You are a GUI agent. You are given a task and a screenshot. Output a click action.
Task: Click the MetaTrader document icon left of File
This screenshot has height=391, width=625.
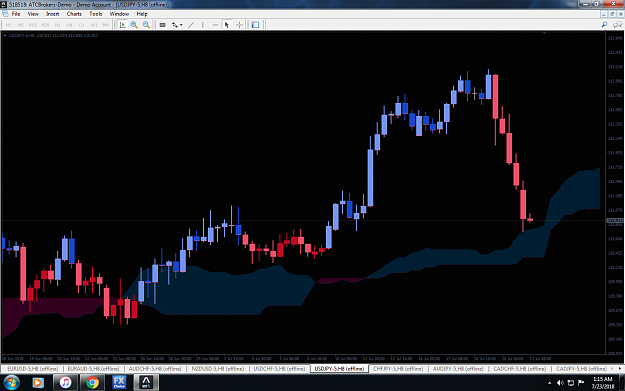click(x=5, y=14)
